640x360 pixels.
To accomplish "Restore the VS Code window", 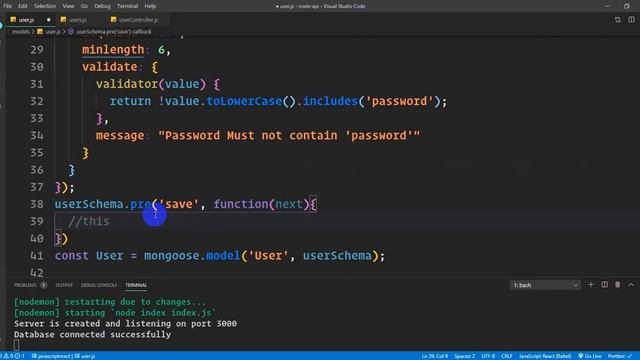I will (627, 6).
